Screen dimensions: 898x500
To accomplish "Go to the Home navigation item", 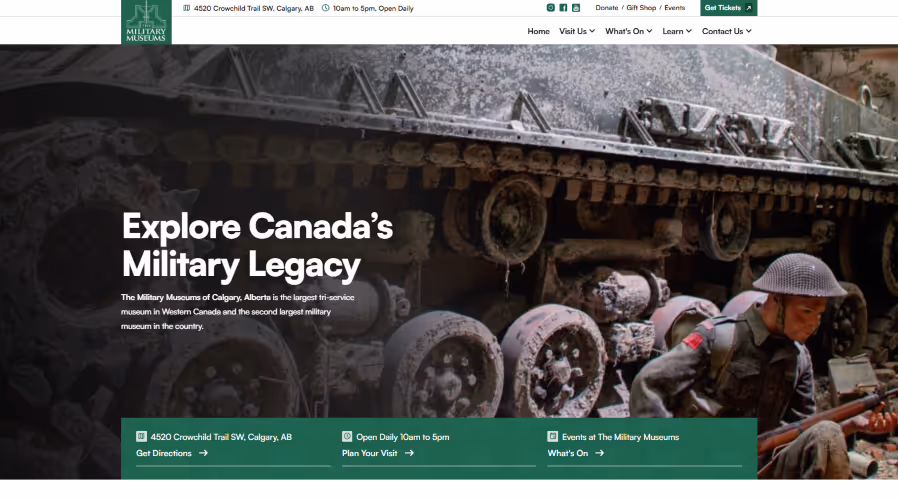I will 538,31.
